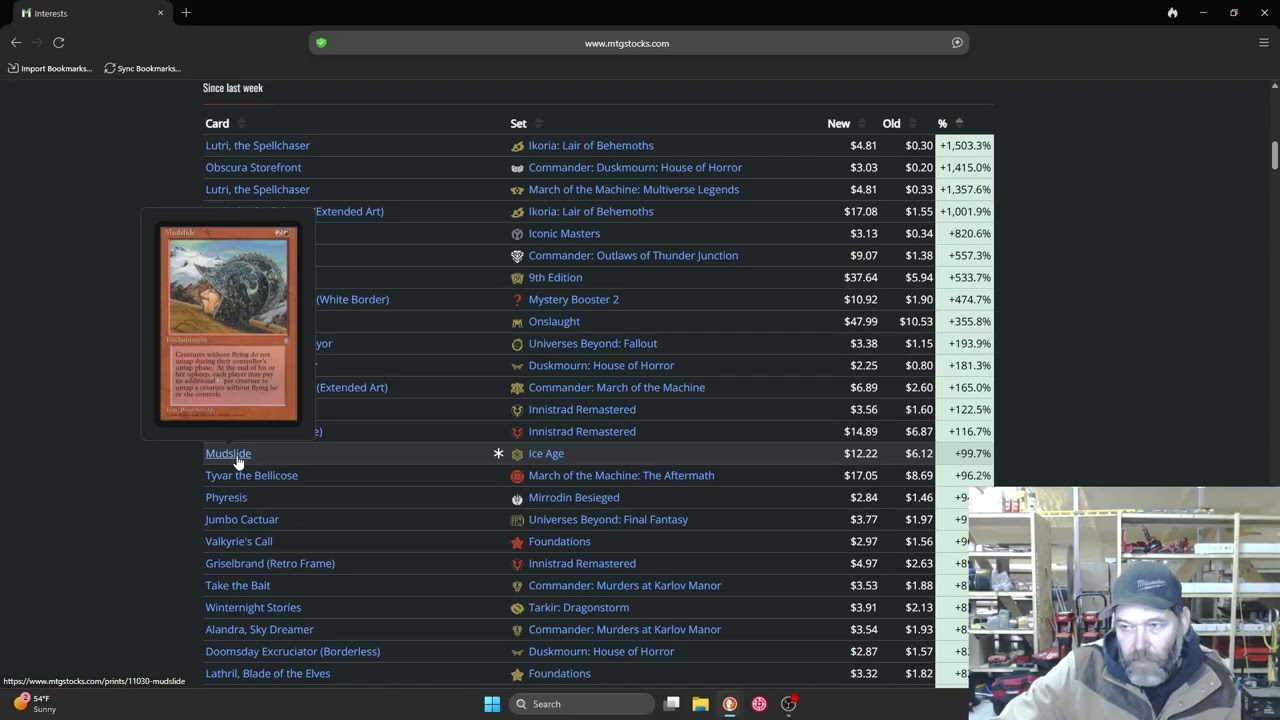This screenshot has width=1280, height=720.
Task: Open the Phyresis card link
Action: [226, 497]
